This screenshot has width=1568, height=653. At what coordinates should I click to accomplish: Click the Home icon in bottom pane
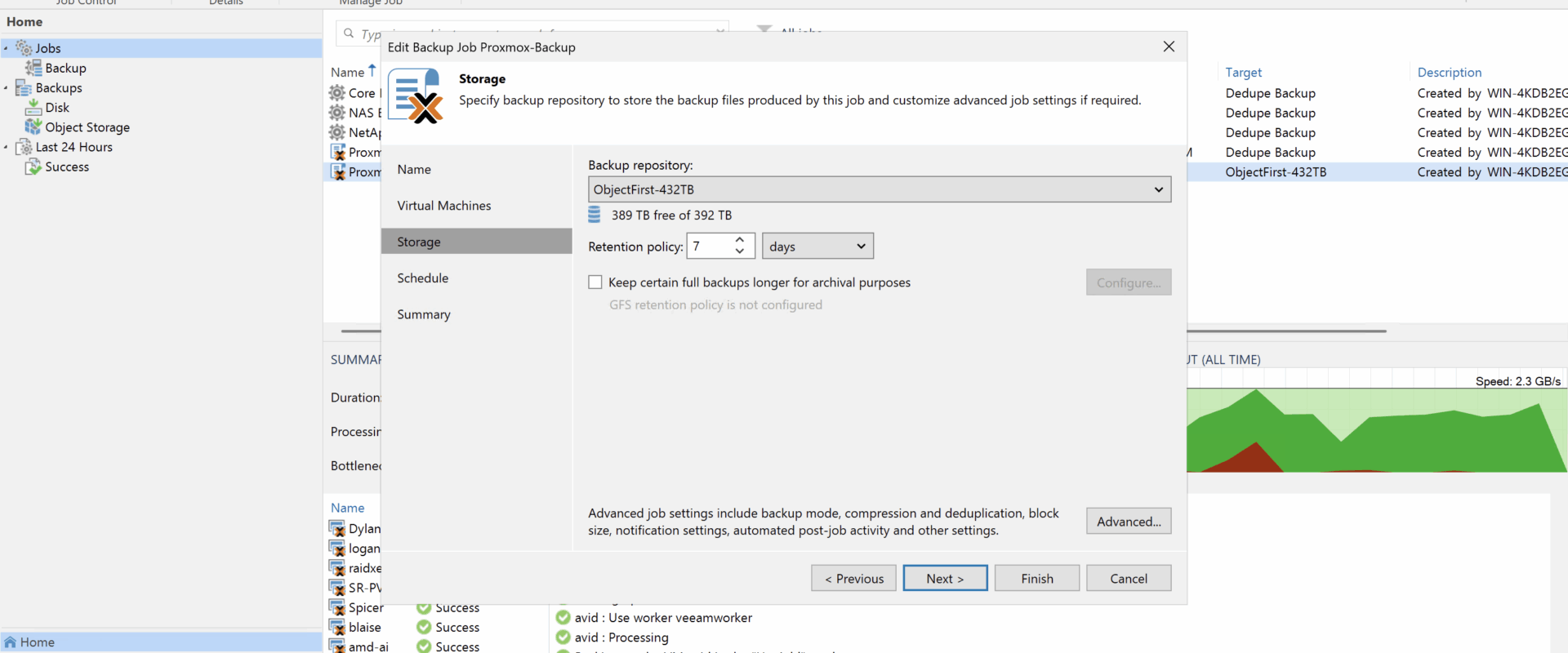click(11, 642)
